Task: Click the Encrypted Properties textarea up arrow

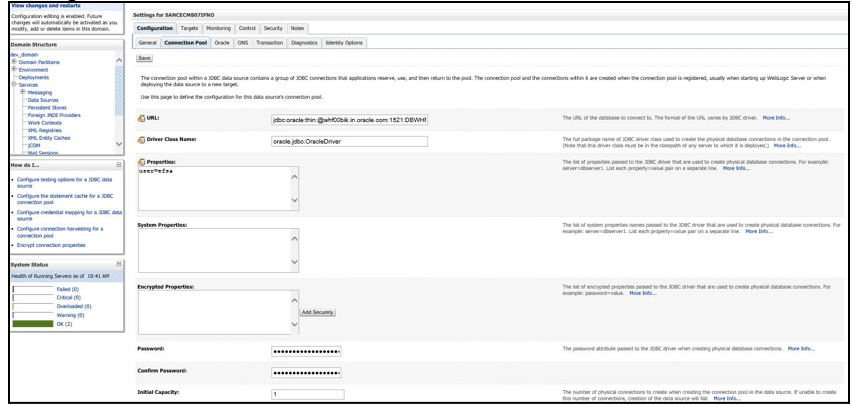Action: (295, 300)
